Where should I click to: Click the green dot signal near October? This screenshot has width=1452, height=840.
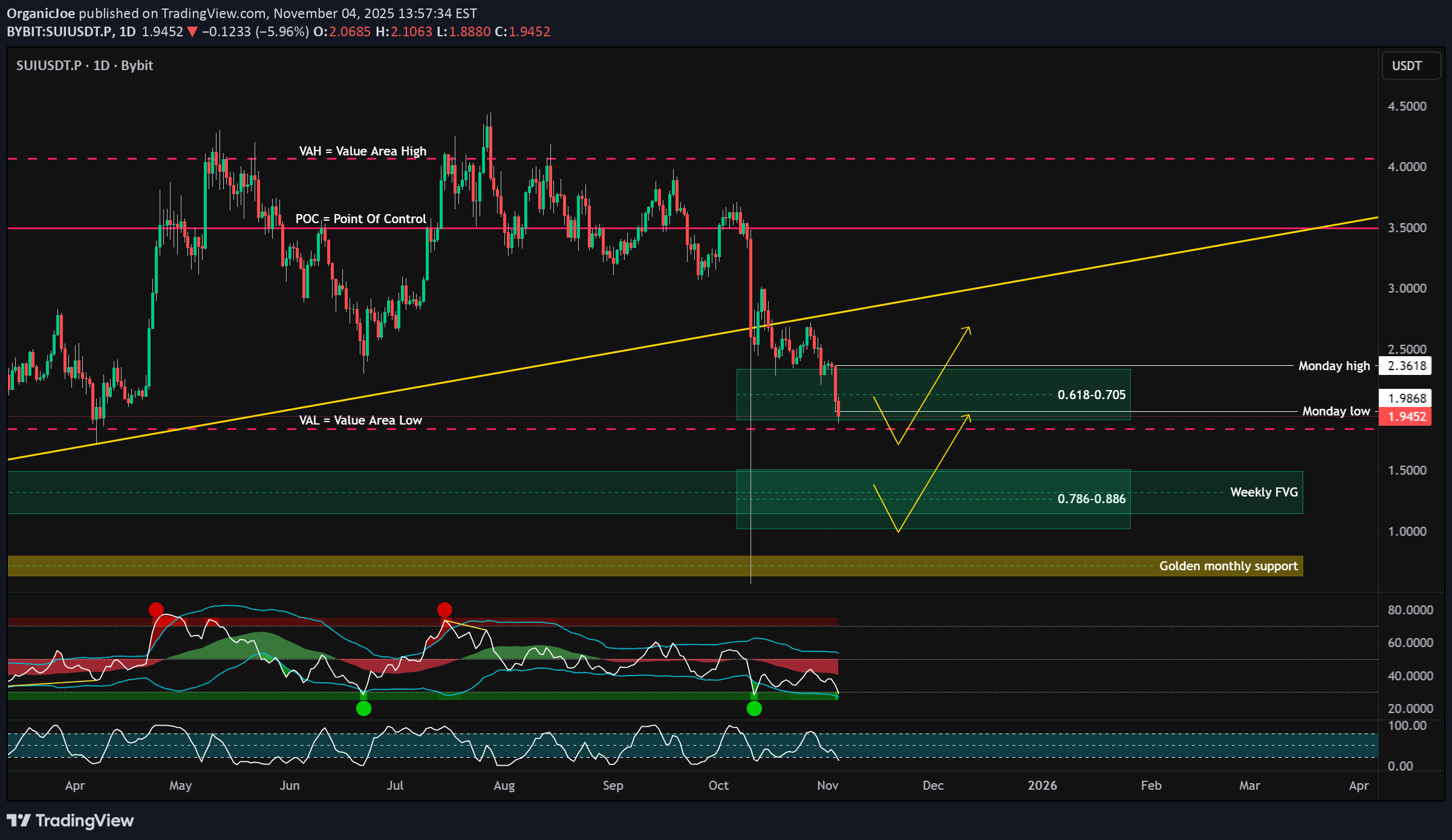[754, 708]
